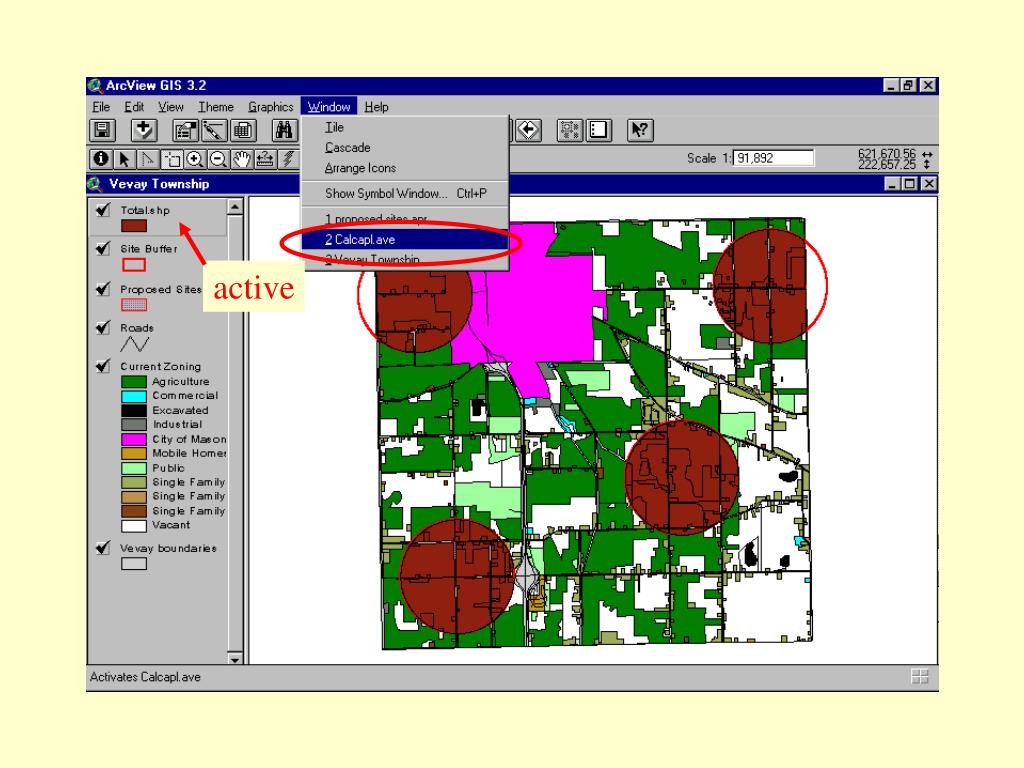Image resolution: width=1024 pixels, height=768 pixels.
Task: Open Theme Properties from the toolbar
Action: 185,131
